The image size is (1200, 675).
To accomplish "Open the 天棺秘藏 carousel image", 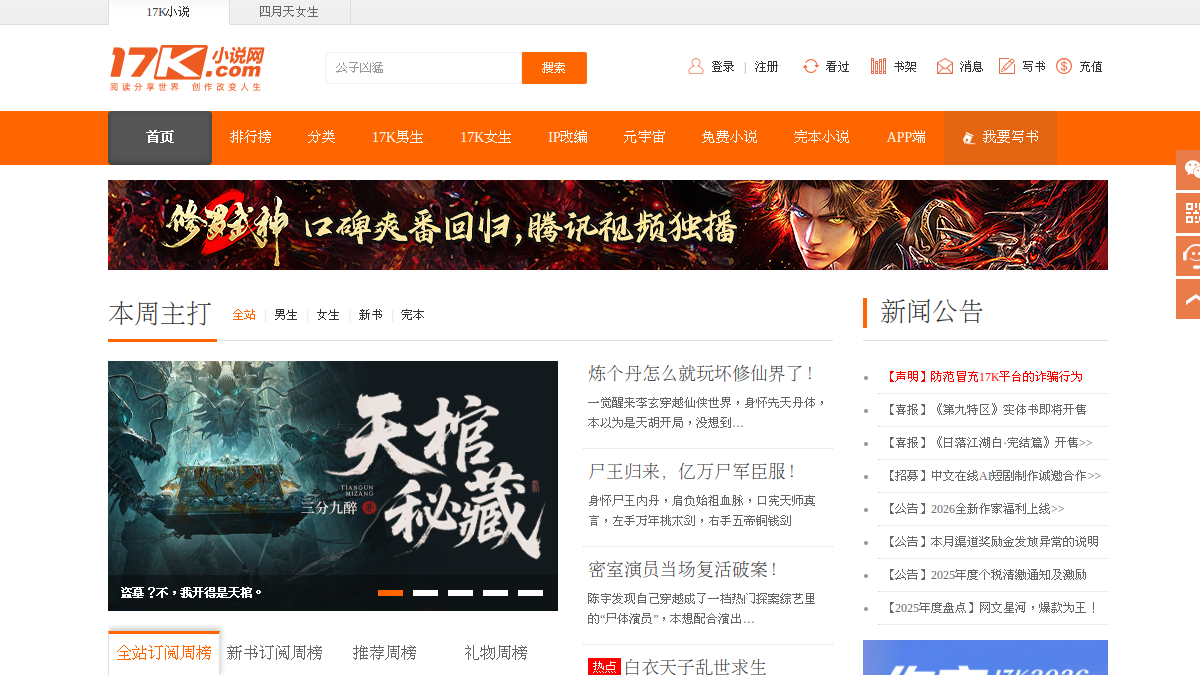I will pyautogui.click(x=333, y=486).
